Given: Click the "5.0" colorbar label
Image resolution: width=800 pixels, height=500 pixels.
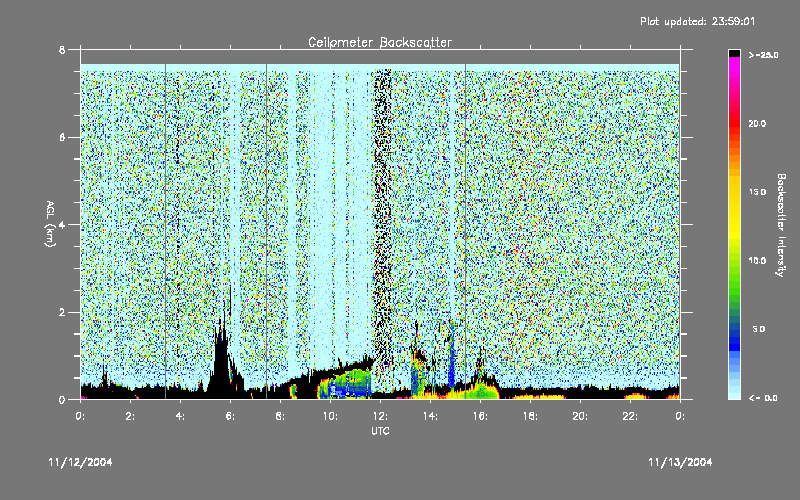Looking at the screenshot, I should tap(759, 329).
